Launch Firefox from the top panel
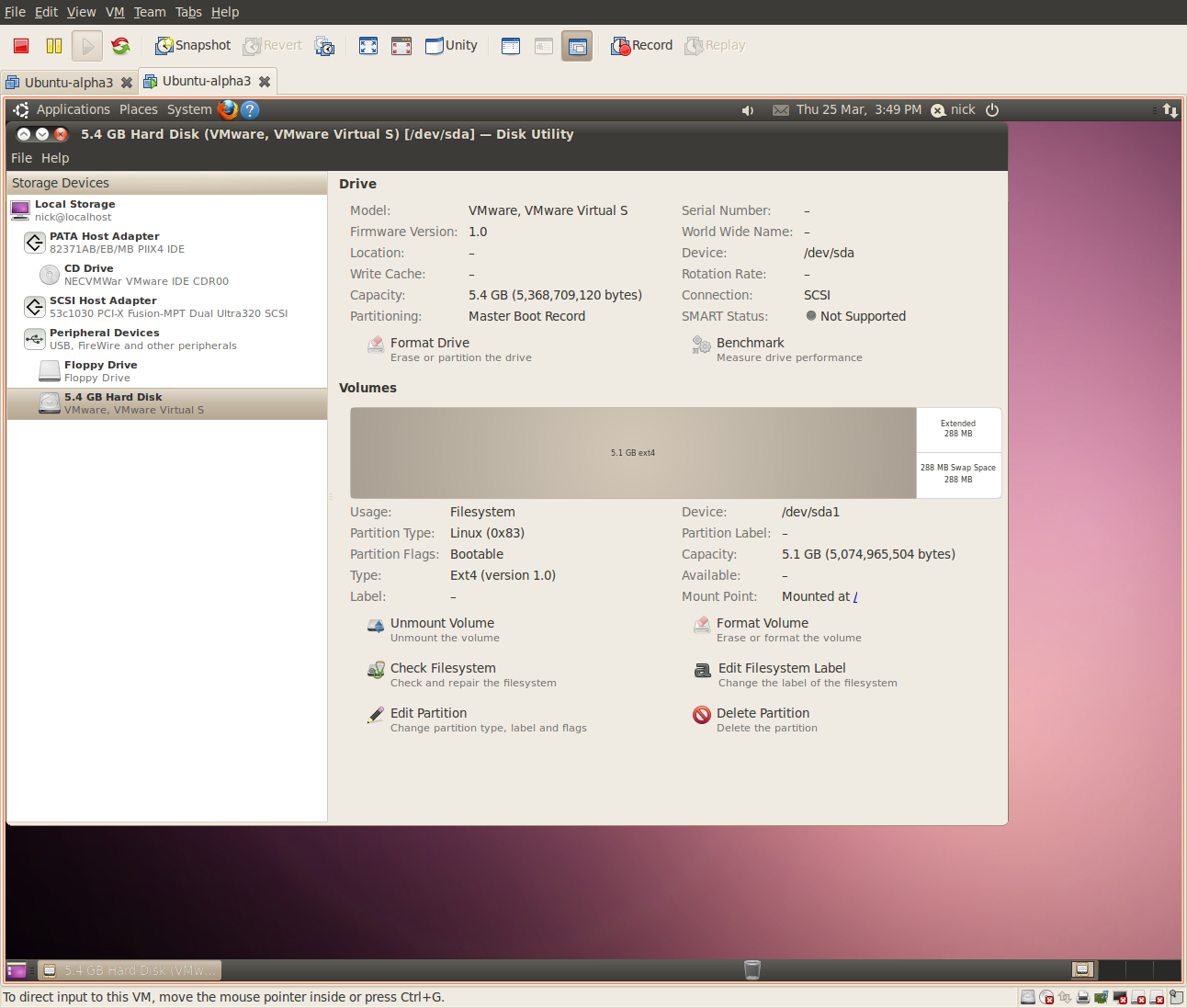Image resolution: width=1187 pixels, height=1008 pixels. pyautogui.click(x=228, y=109)
